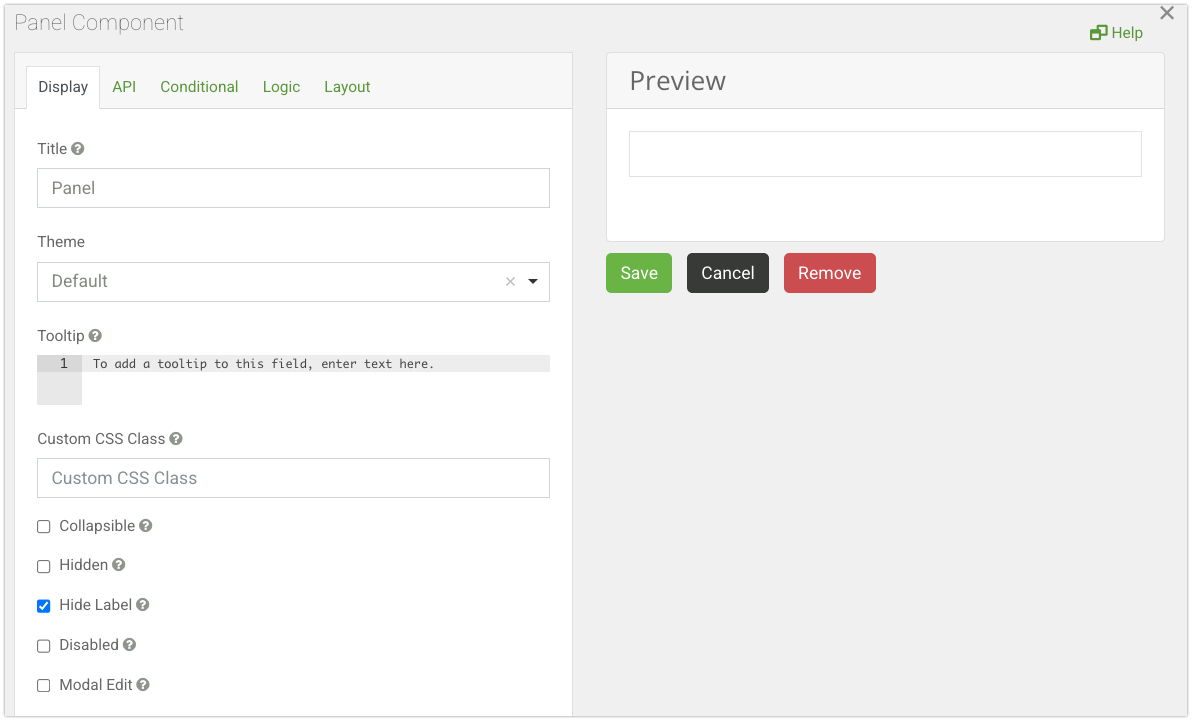Clear the Theme selection with the x

510,282
